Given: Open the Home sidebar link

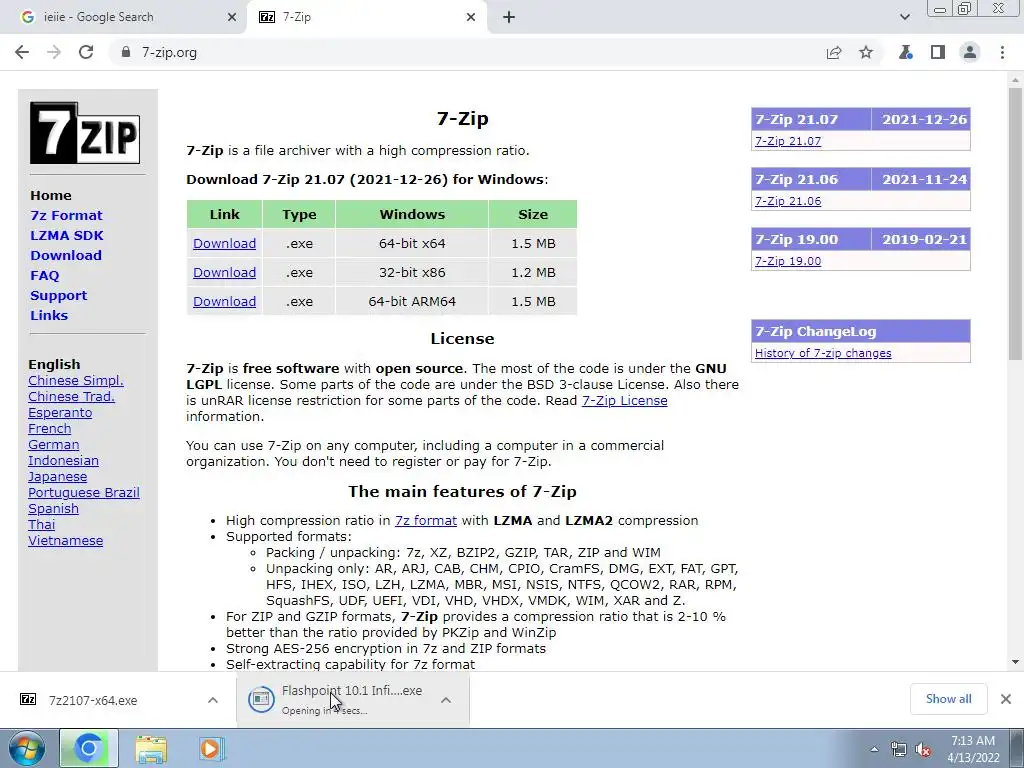Looking at the screenshot, I should point(51,195).
